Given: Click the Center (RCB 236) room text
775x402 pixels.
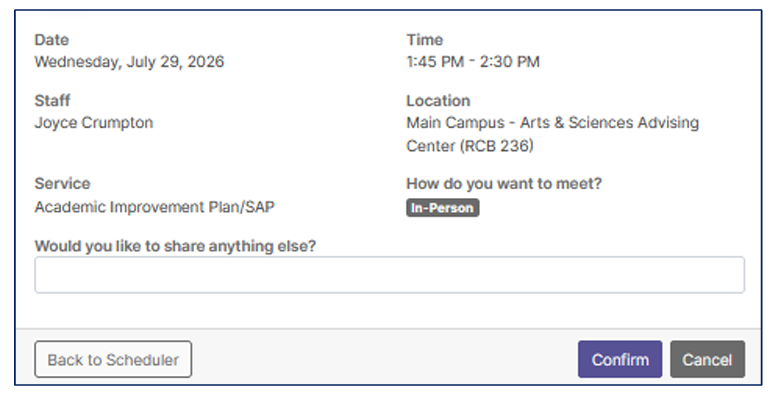Looking at the screenshot, I should [470, 146].
